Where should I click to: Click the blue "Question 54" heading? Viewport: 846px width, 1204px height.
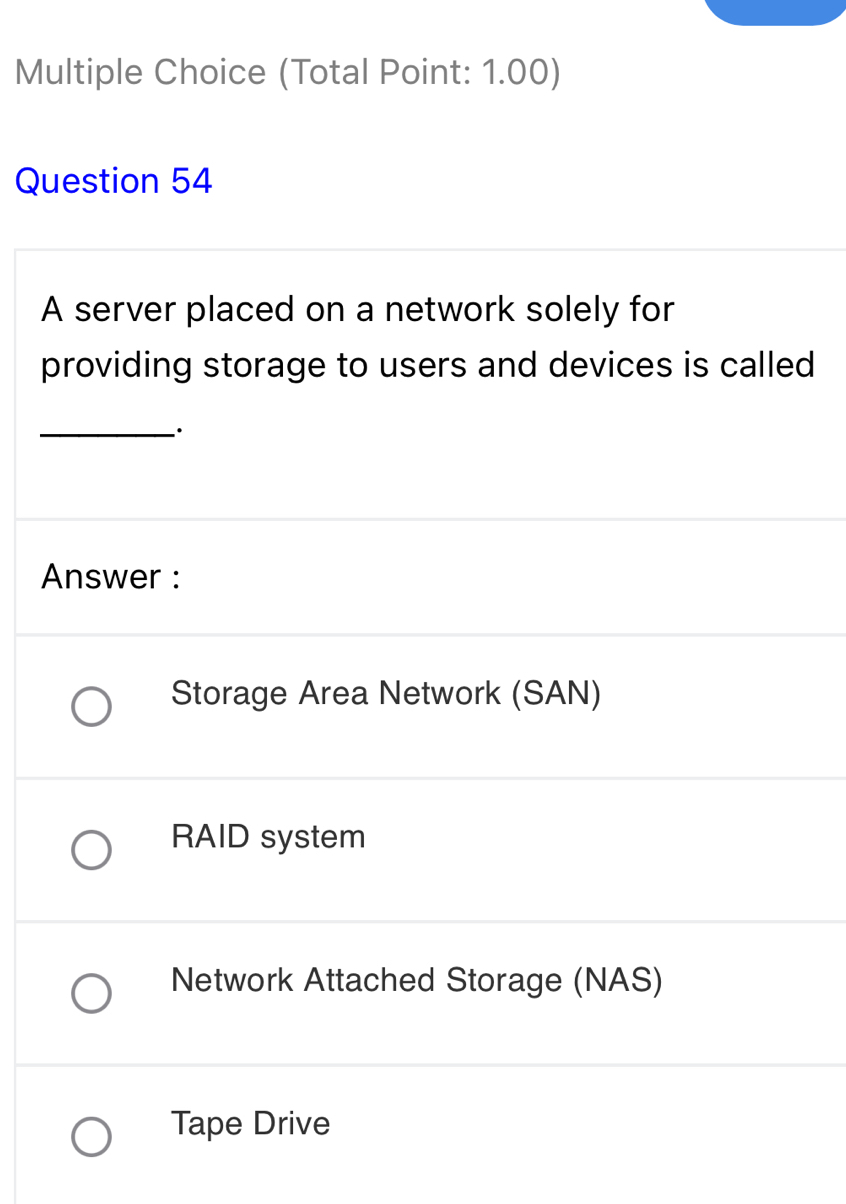[115, 181]
